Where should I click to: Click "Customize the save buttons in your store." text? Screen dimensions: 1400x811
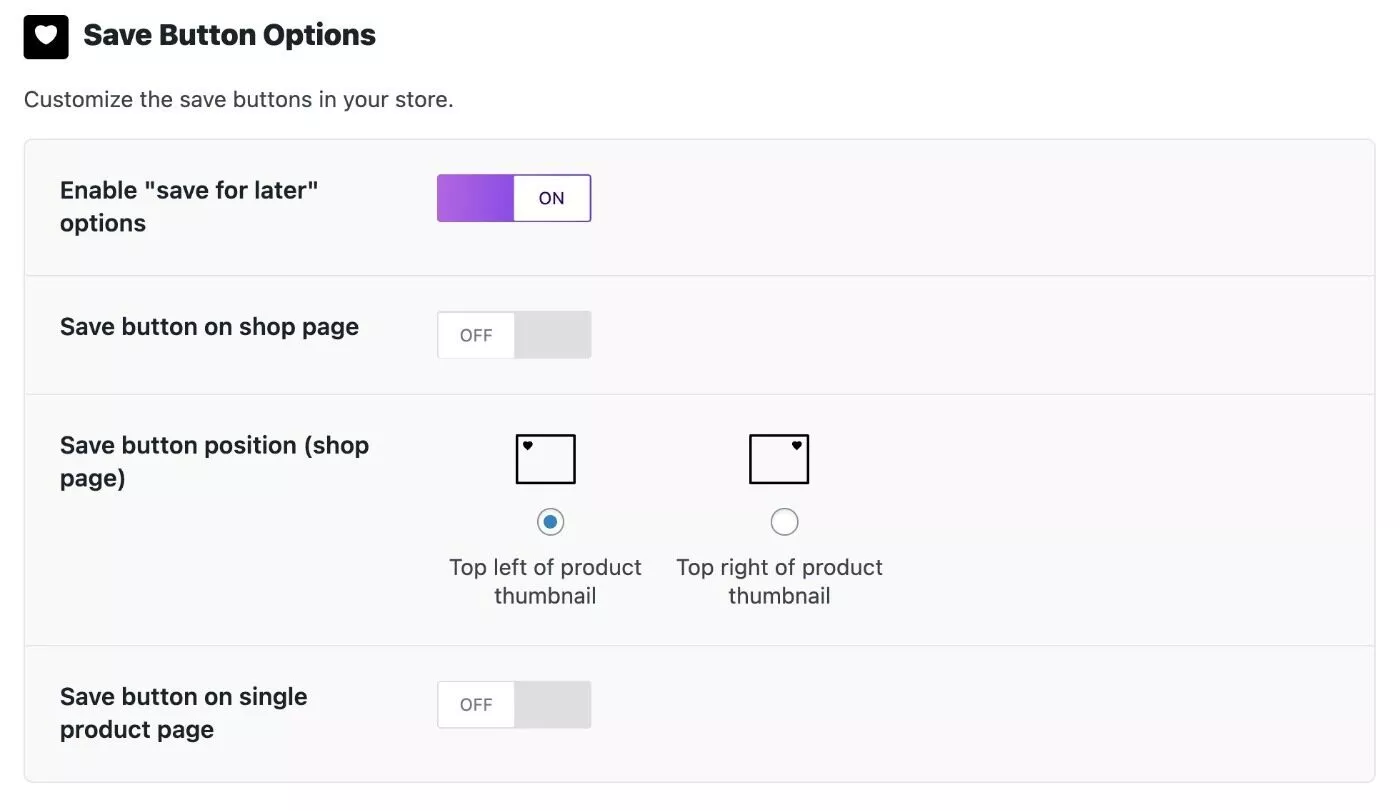[x=239, y=100]
